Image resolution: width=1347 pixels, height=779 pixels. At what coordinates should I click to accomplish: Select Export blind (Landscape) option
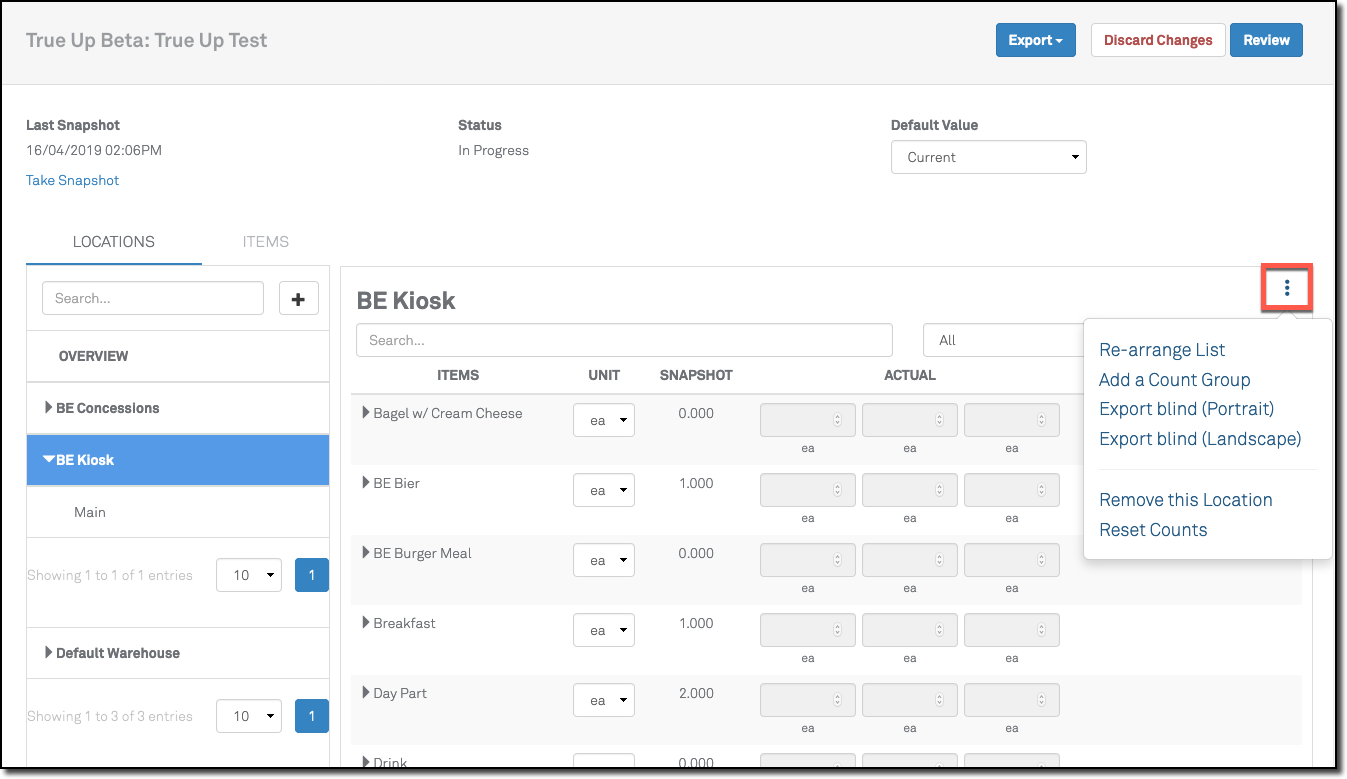coord(1199,439)
